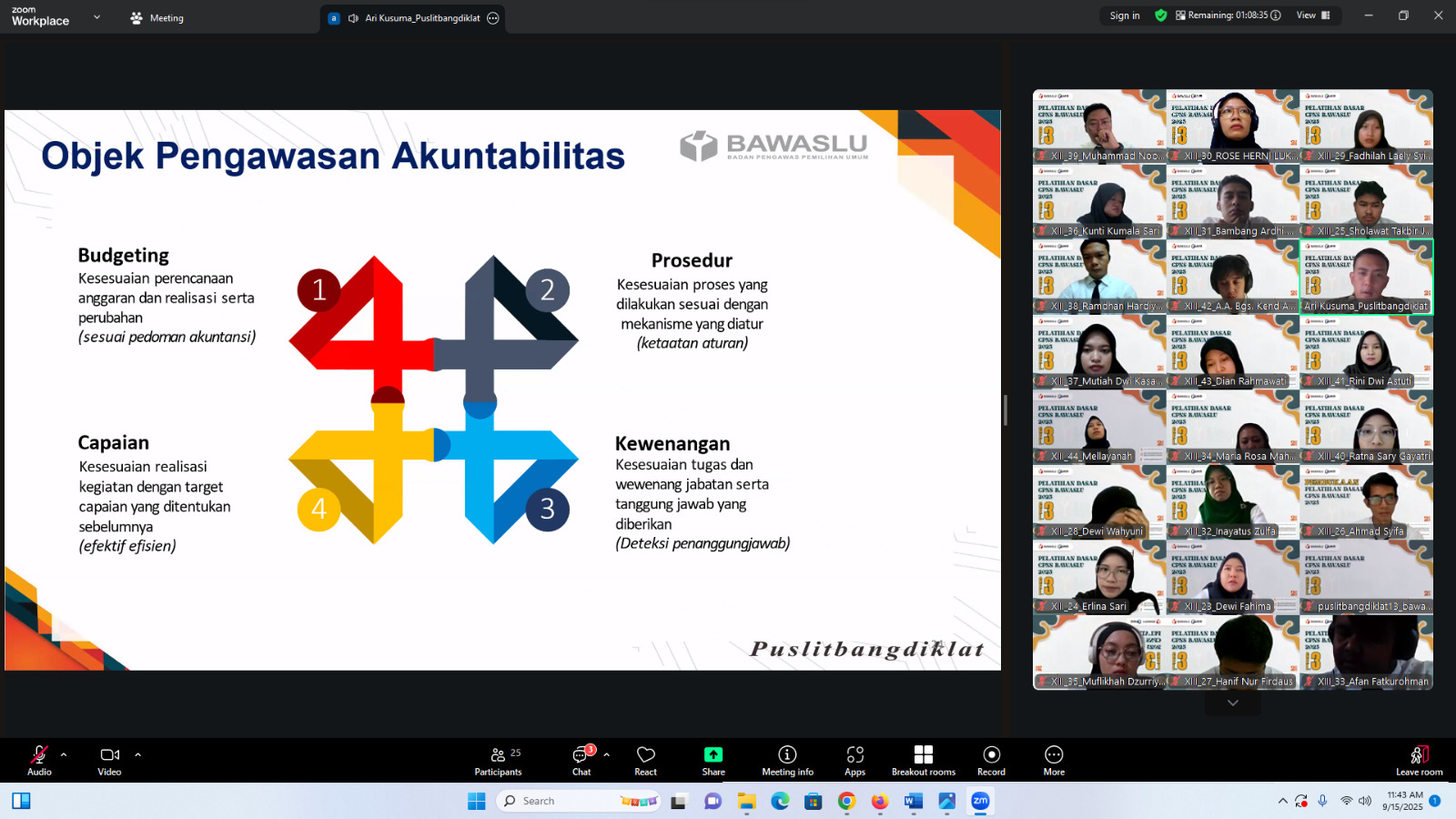The height and width of the screenshot is (819, 1456).
Task: Stop the Video camera
Action: [109, 760]
